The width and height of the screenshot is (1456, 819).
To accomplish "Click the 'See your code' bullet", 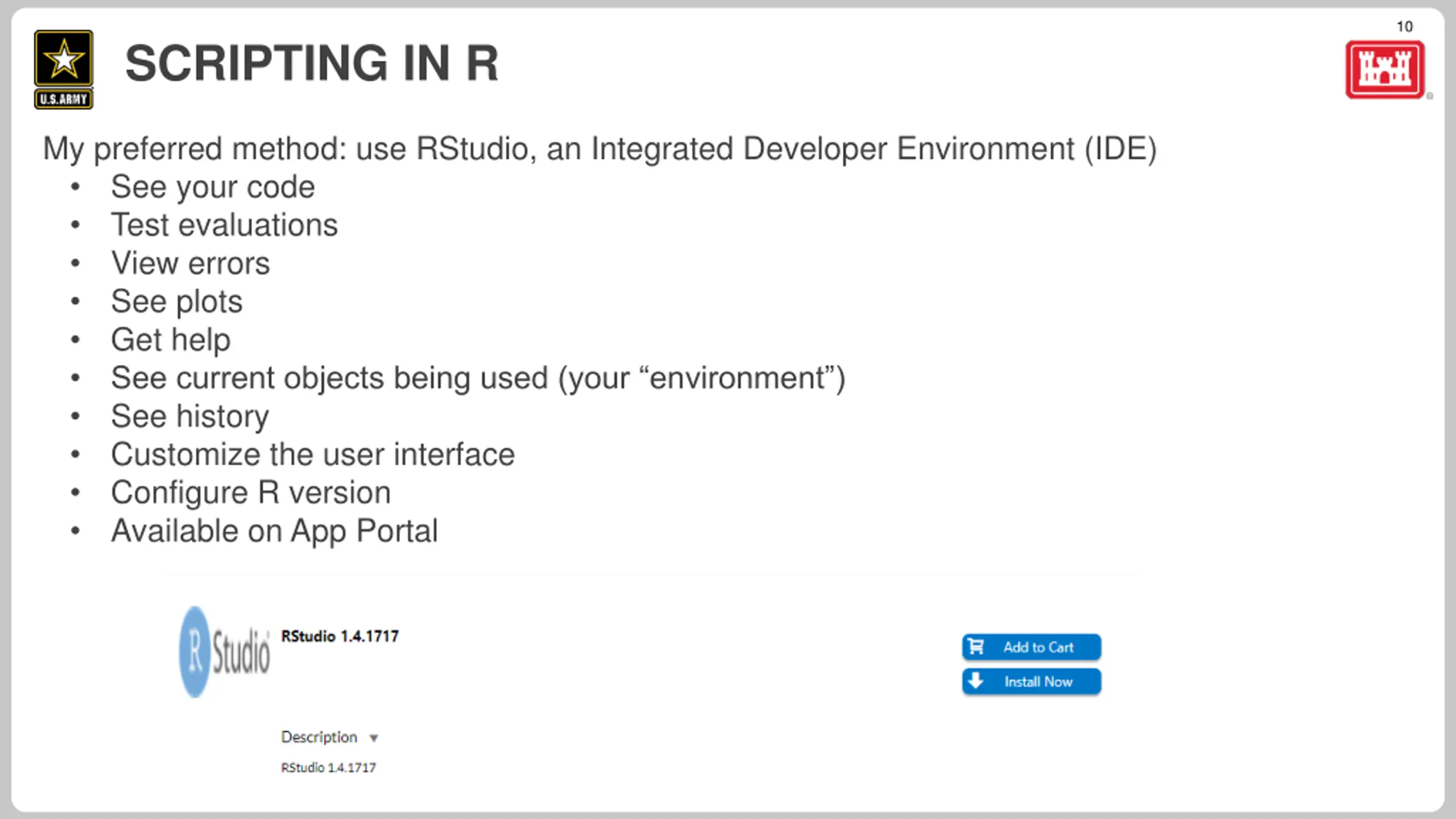I will (213, 187).
